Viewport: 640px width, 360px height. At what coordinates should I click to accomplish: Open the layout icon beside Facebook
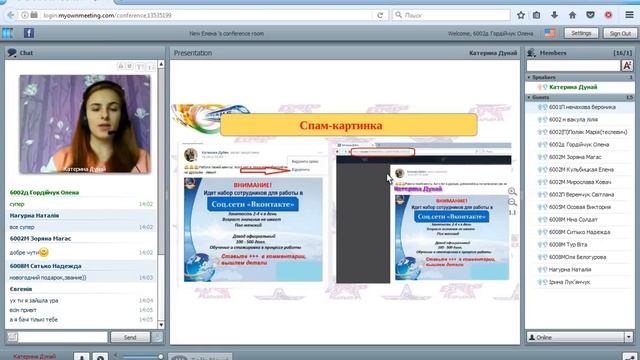pyautogui.click(x=7, y=33)
